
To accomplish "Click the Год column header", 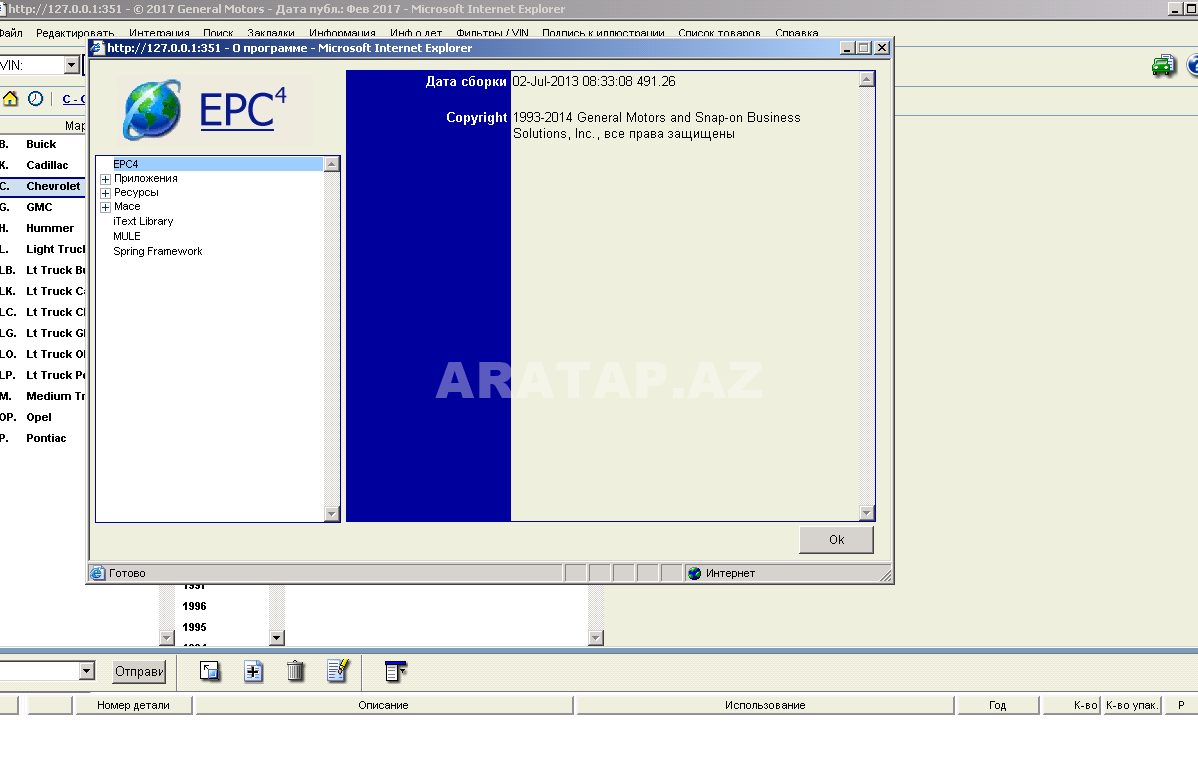I will [x=997, y=705].
